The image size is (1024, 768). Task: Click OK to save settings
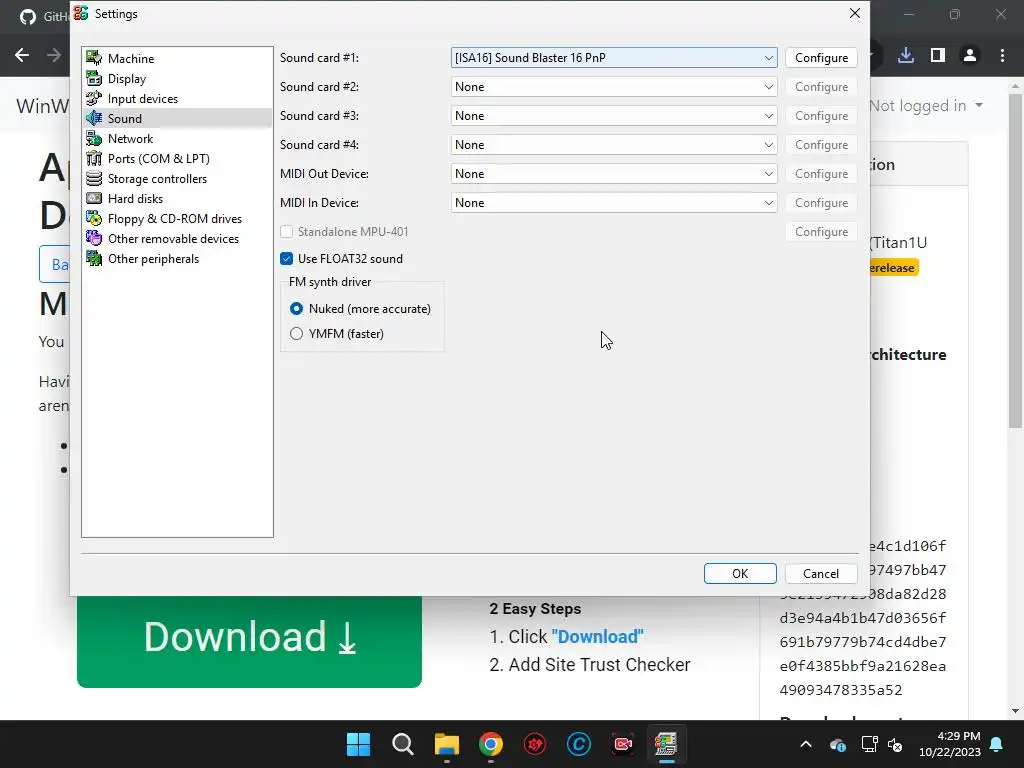pos(740,573)
